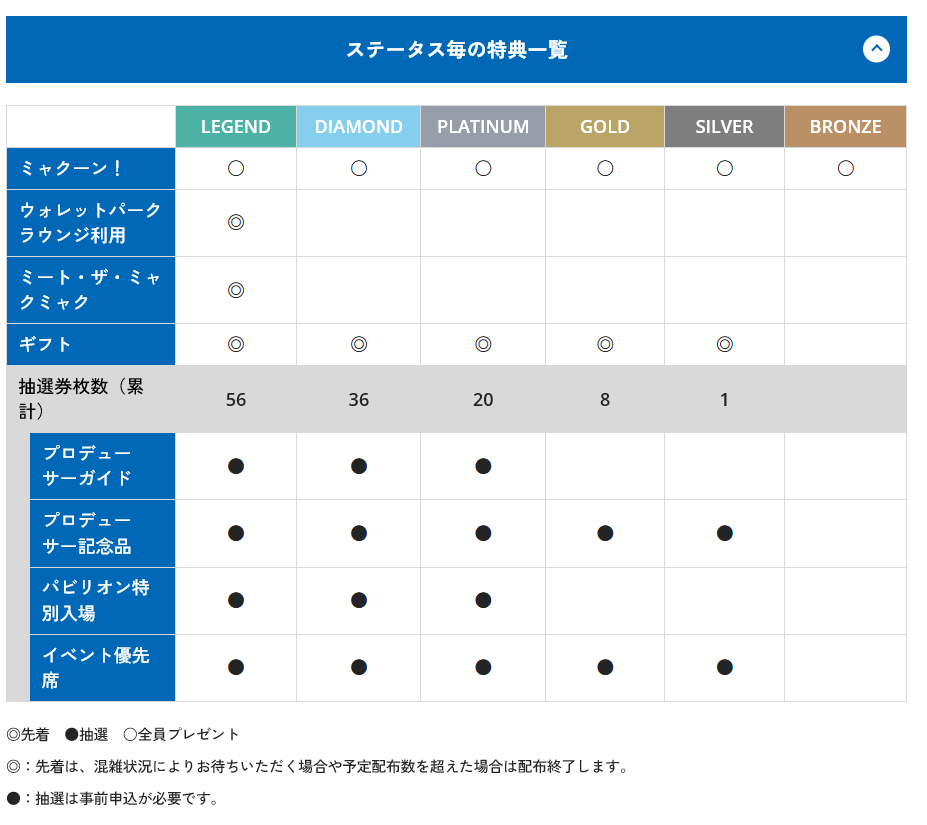Click the double circle for ミート・ザ・ミャクミャク under LEGEND
The width and height of the screenshot is (927, 825).
[x=236, y=290]
